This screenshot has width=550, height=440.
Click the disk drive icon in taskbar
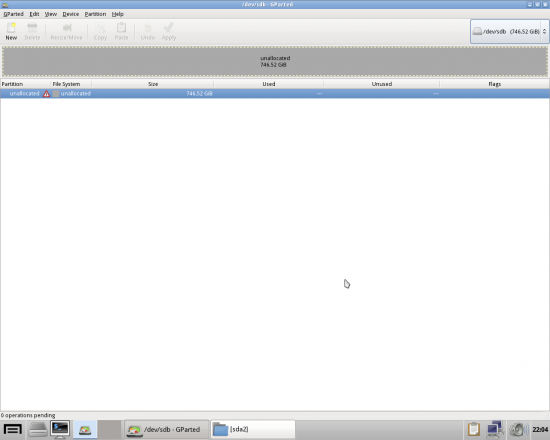[x=38, y=429]
